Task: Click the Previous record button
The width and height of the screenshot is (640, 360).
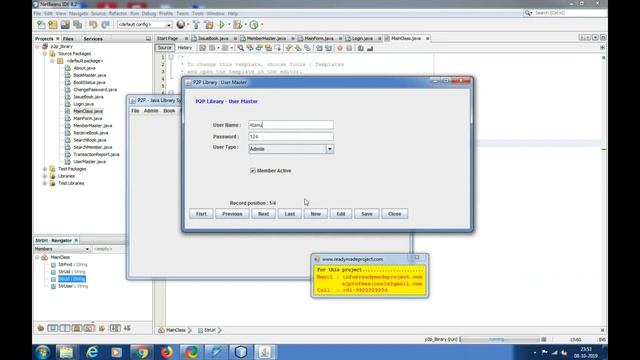Action: pos(232,214)
